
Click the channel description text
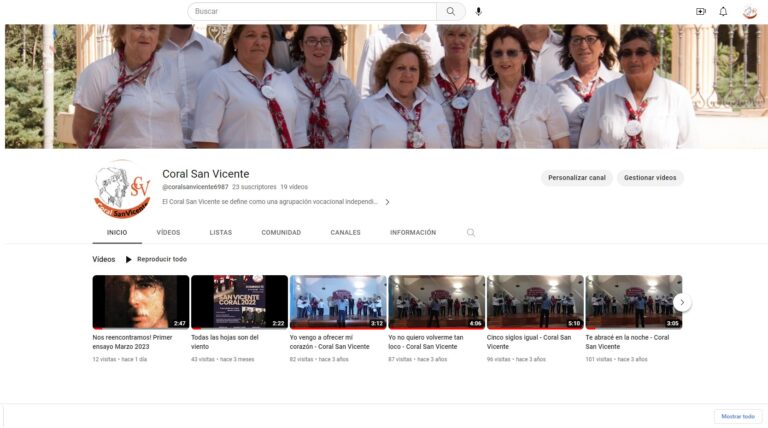[270, 202]
